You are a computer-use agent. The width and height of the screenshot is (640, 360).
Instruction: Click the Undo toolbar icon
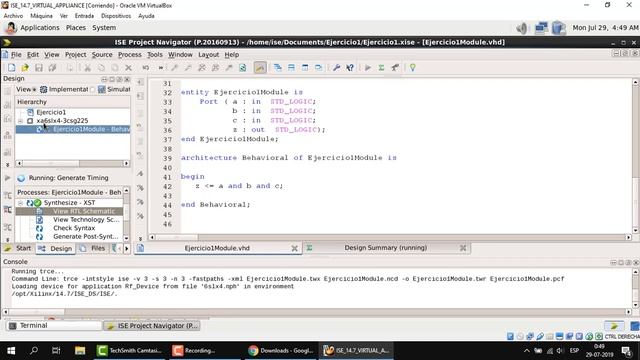tap(146, 68)
